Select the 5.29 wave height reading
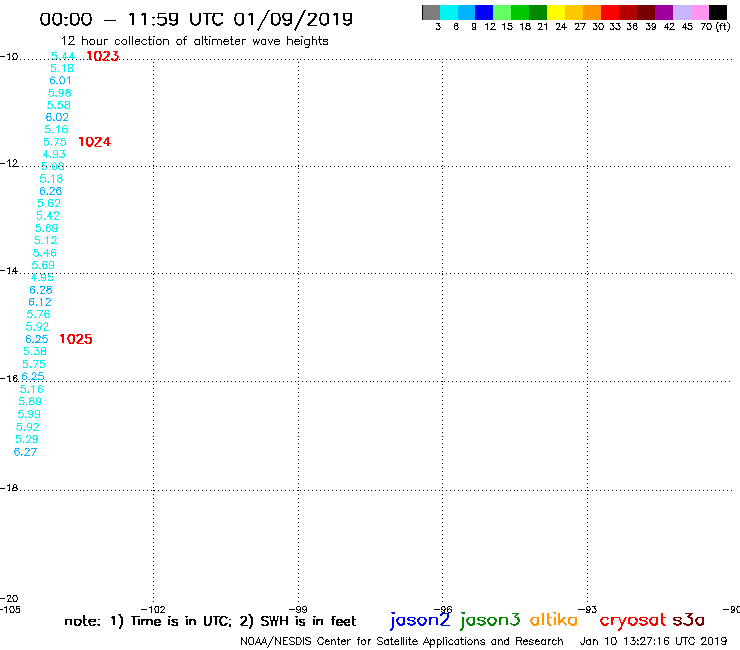Image resolution: width=740 pixels, height=650 pixels. point(27,439)
